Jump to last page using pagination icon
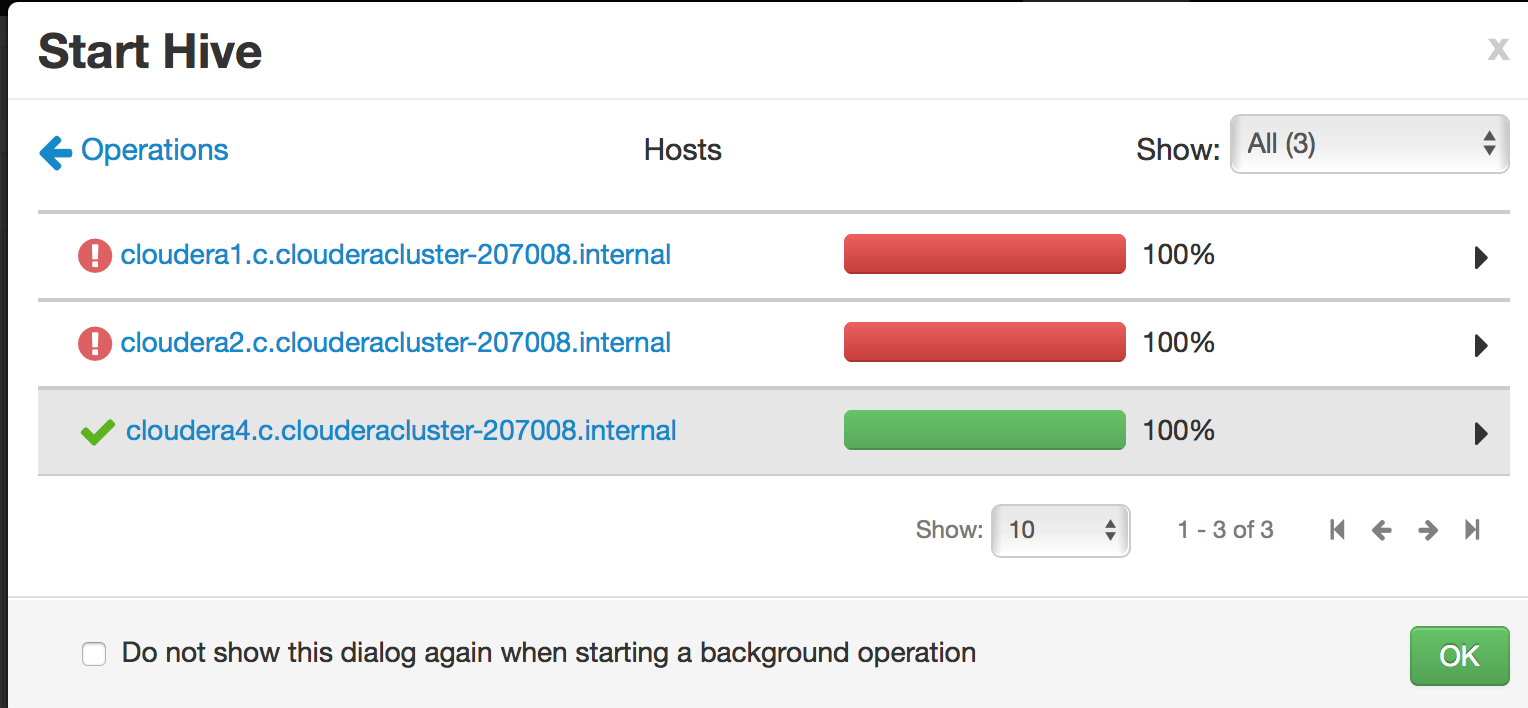This screenshot has height=708, width=1528. pyautogui.click(x=1472, y=530)
